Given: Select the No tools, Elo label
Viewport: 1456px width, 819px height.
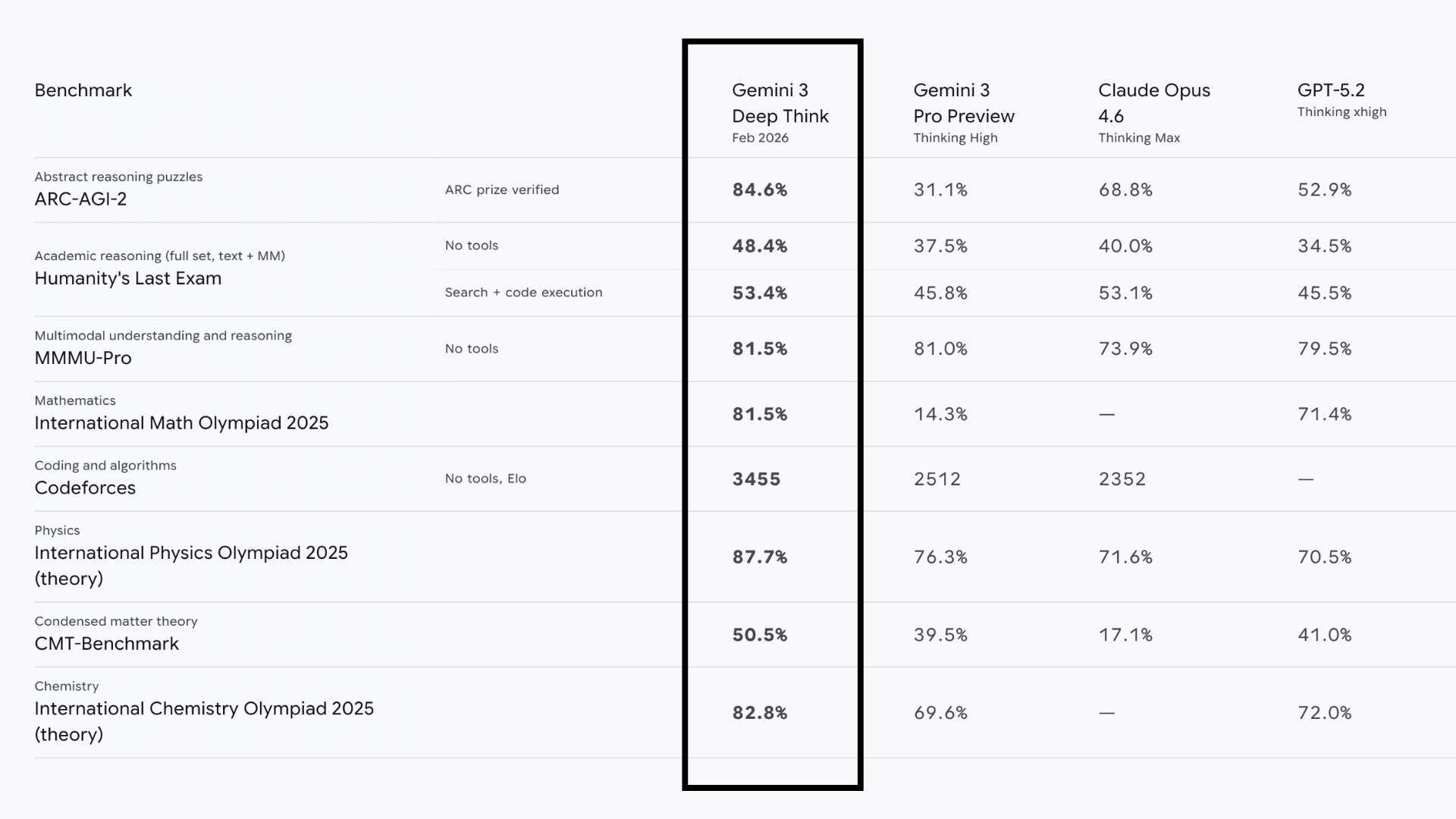Looking at the screenshot, I should coord(485,479).
